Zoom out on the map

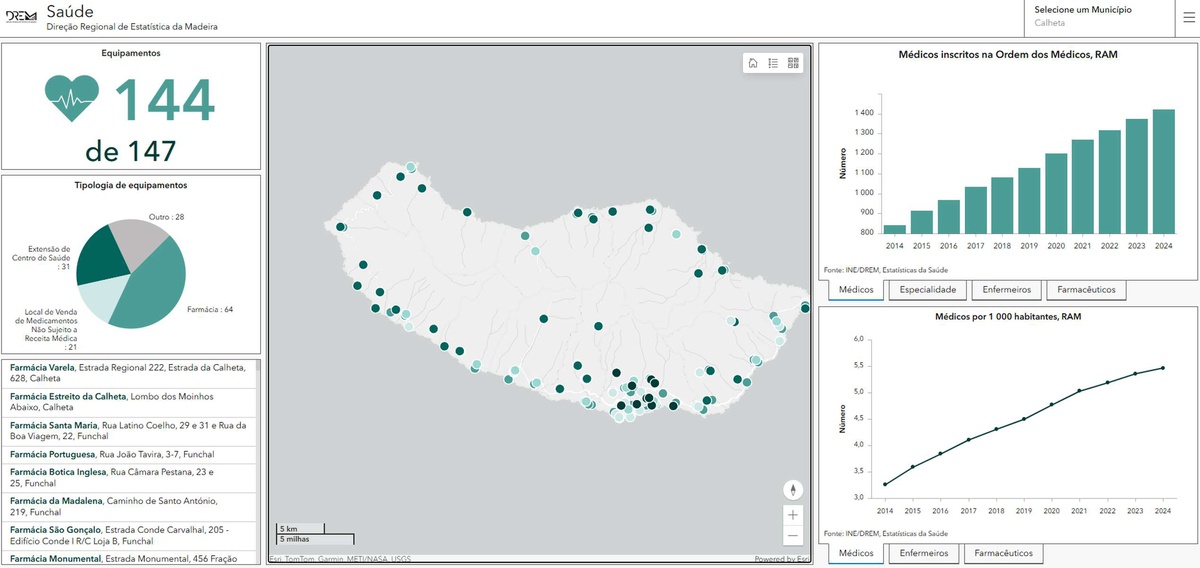click(x=793, y=535)
